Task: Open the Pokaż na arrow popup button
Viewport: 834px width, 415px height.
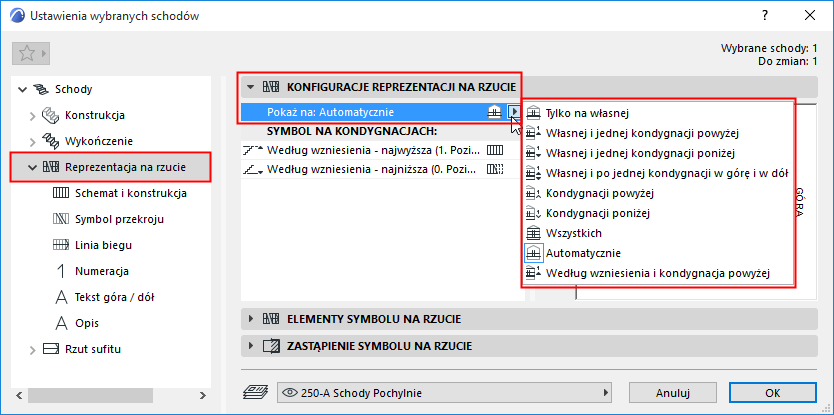Action: [514, 112]
